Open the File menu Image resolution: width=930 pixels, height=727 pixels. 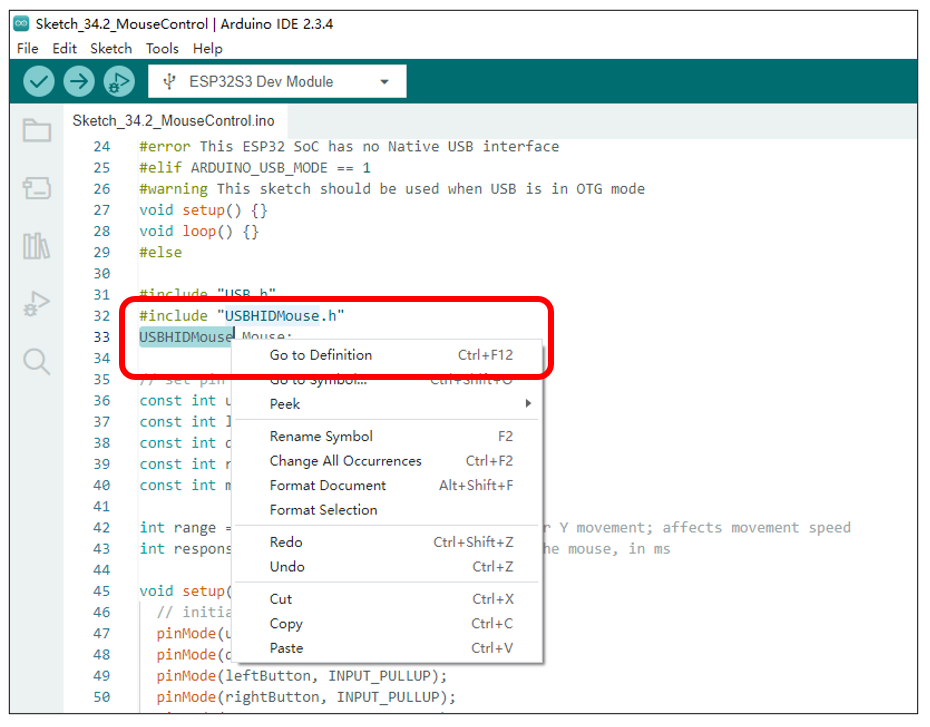pyautogui.click(x=28, y=49)
